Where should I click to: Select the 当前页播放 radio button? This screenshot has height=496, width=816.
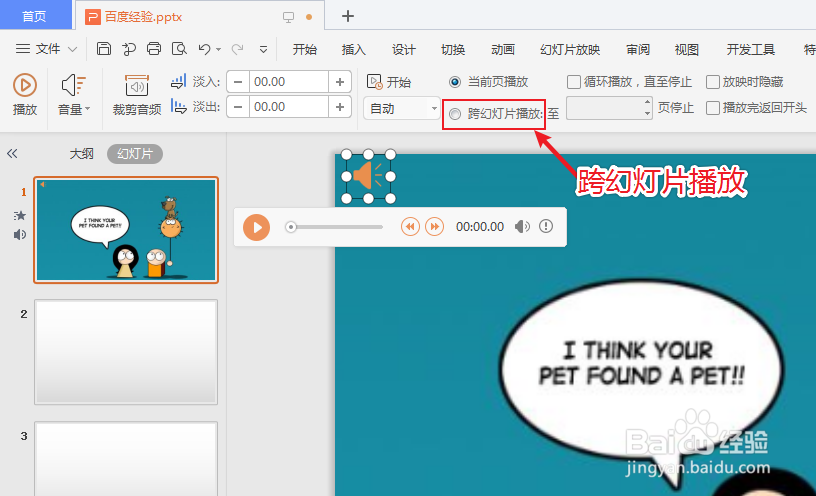click(455, 82)
